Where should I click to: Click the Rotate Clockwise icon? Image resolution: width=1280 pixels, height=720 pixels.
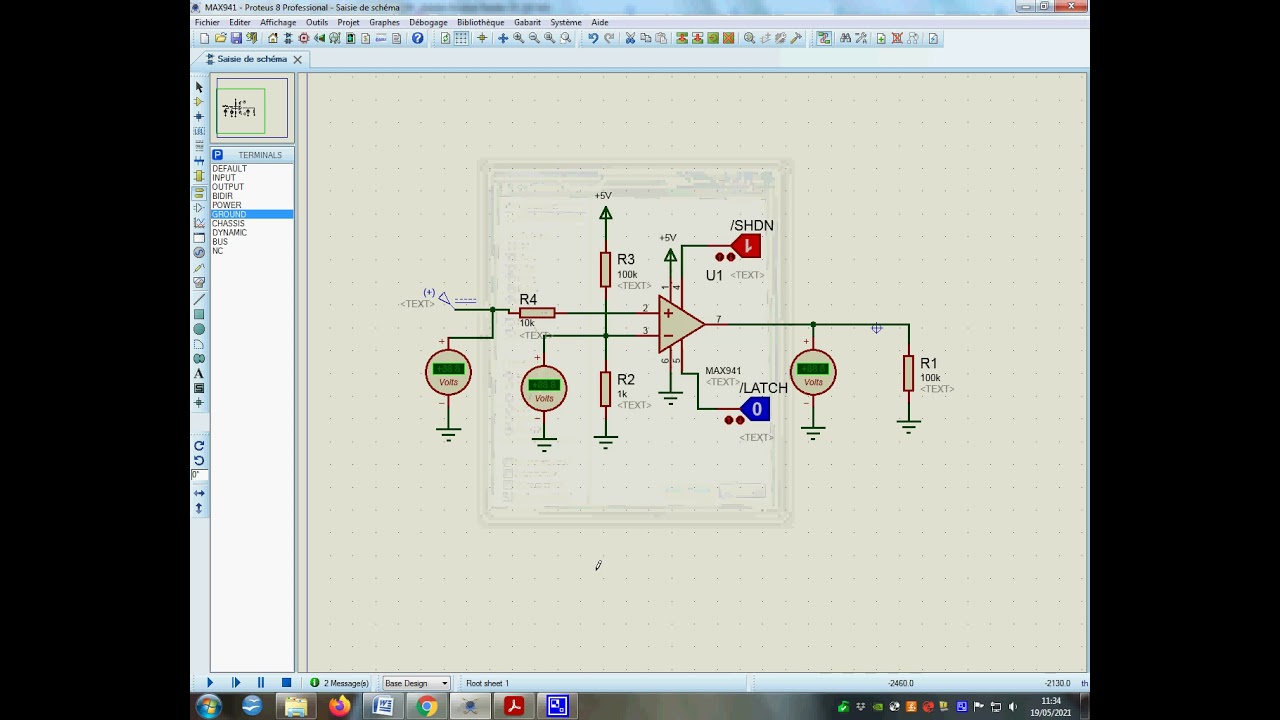199,446
